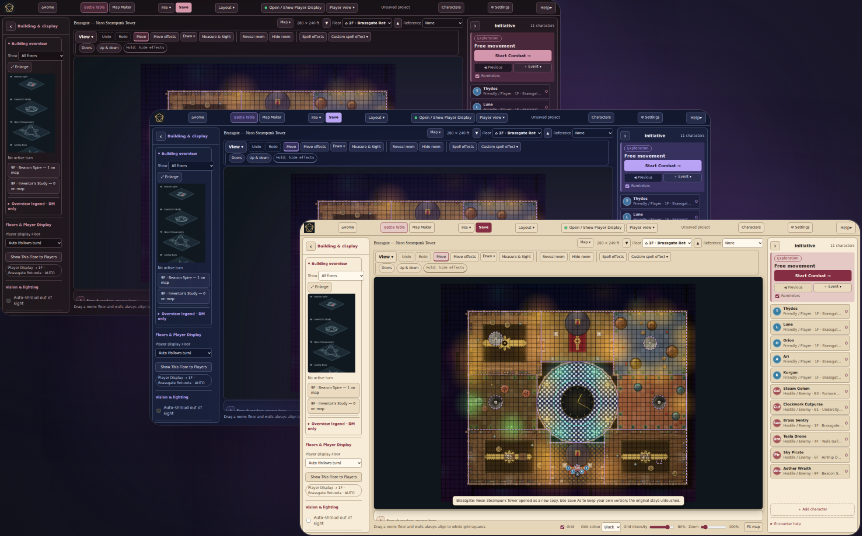Open the Grid colour dropdown
Viewport: 862px width, 536px height.
coord(611,527)
